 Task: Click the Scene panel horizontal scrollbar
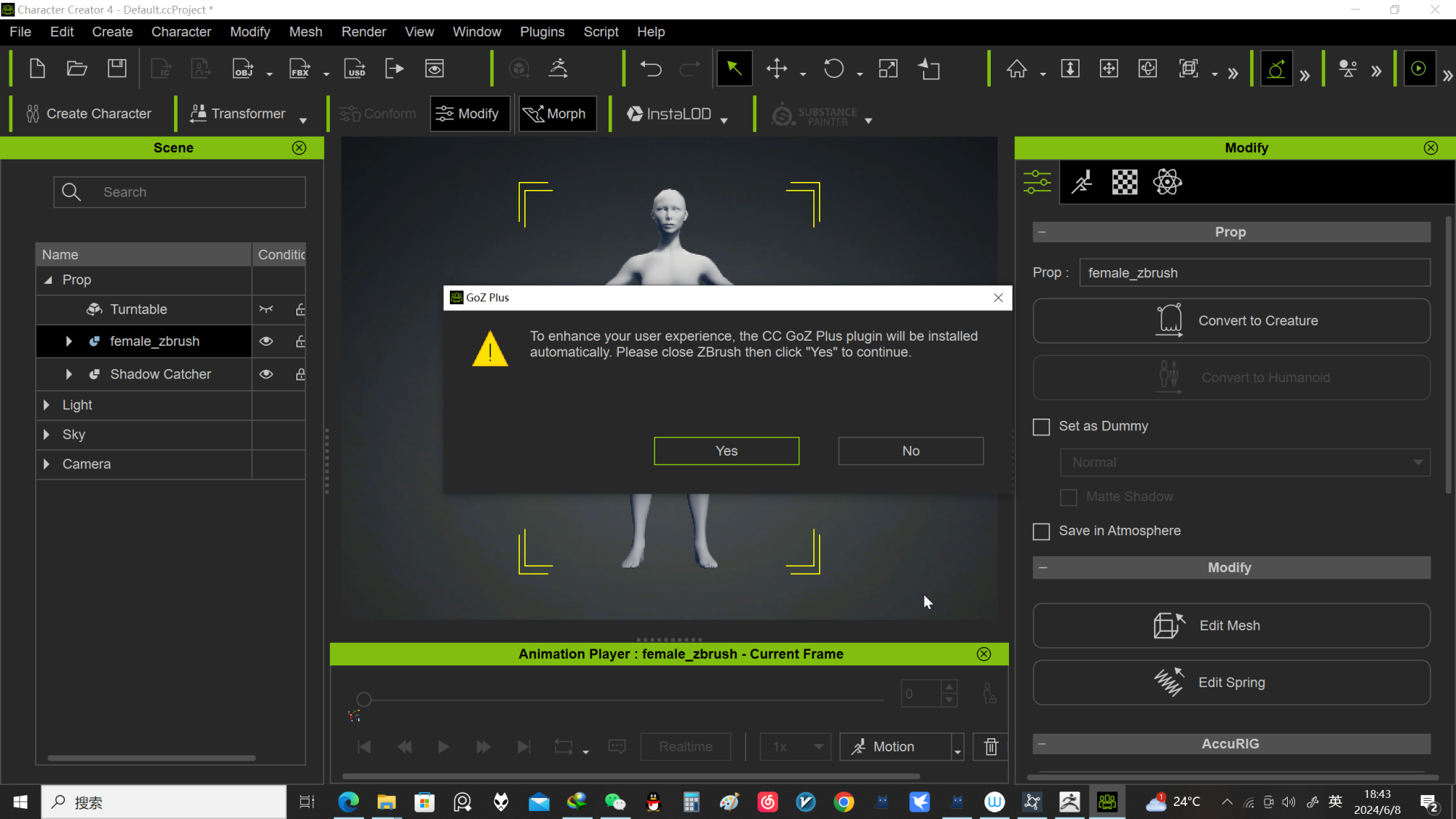(151, 758)
